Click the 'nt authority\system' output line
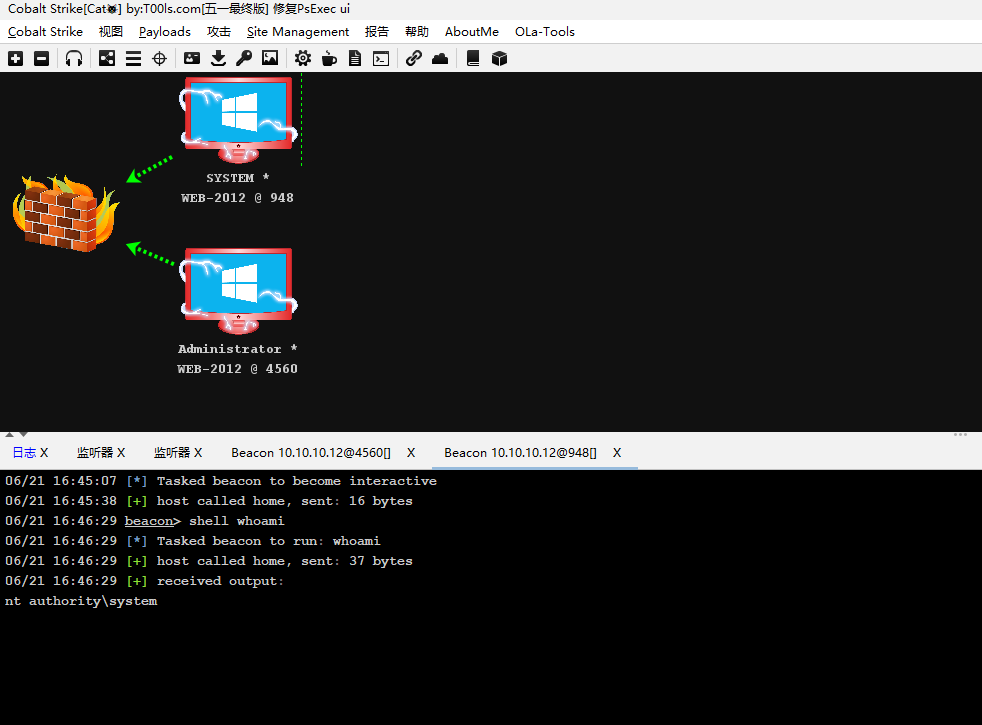Image resolution: width=982 pixels, height=725 pixels. 81,601
